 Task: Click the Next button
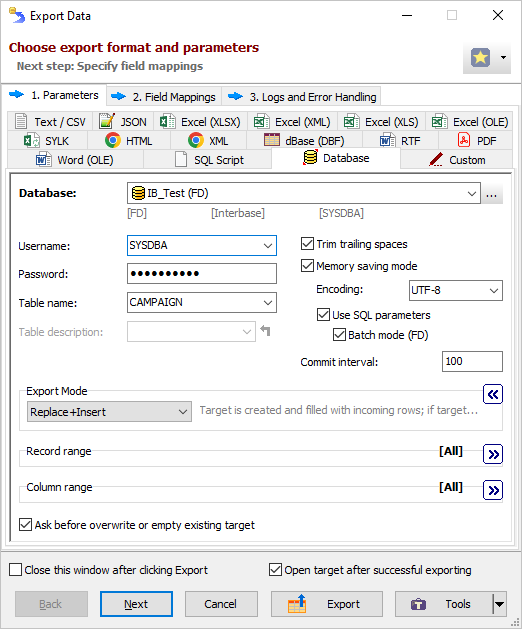(x=136, y=604)
